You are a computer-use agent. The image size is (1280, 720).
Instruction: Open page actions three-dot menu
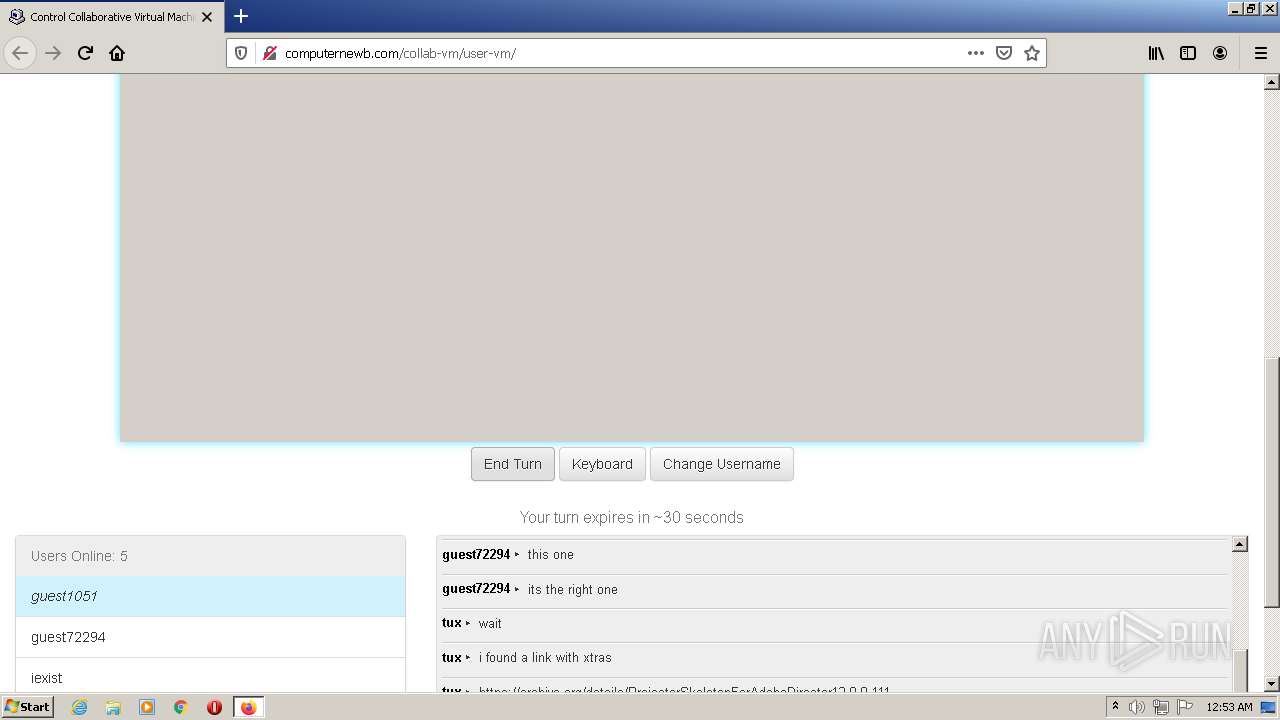pos(976,53)
